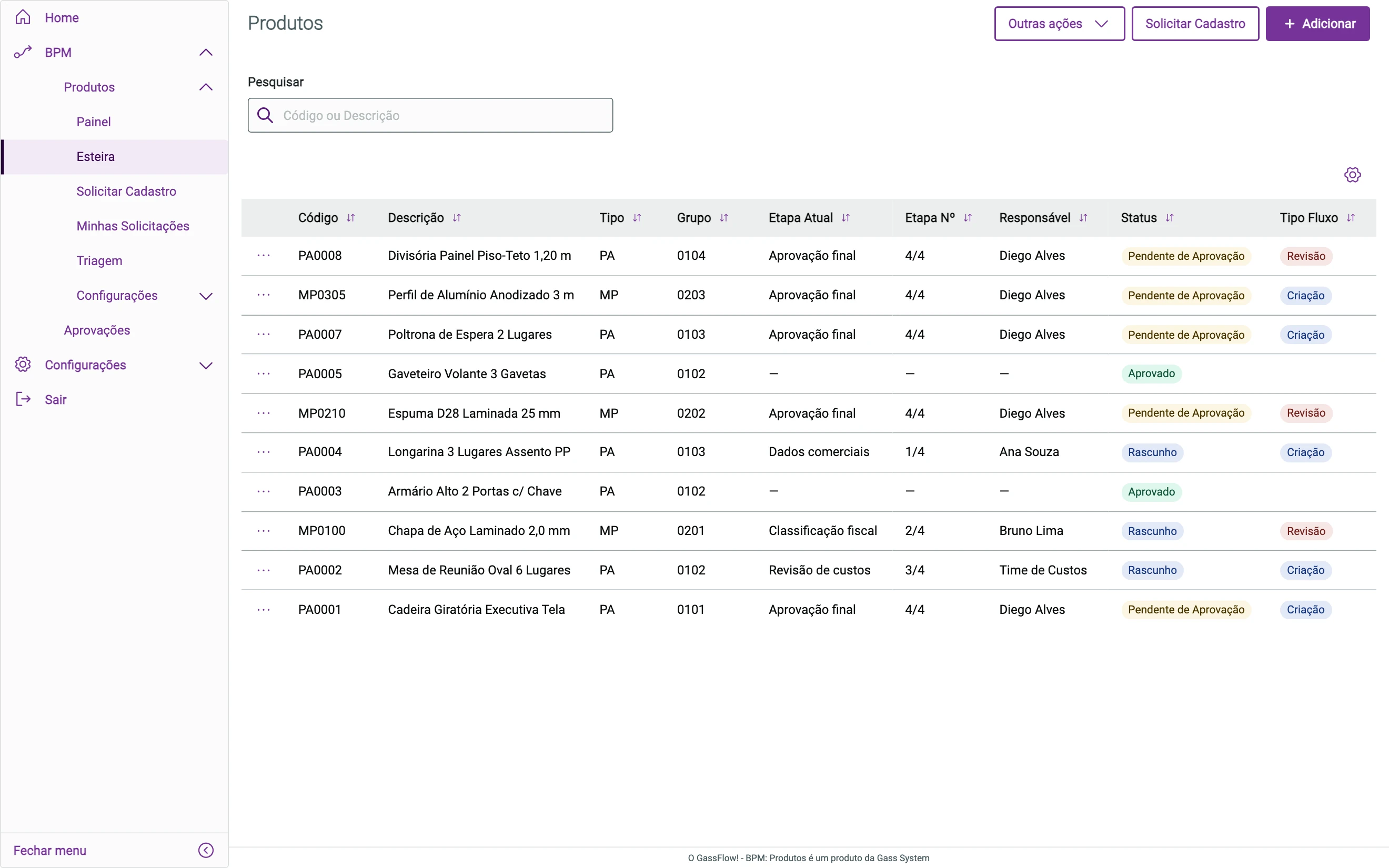Open table column settings gear icon
Image resolution: width=1389 pixels, height=868 pixels.
click(x=1352, y=175)
